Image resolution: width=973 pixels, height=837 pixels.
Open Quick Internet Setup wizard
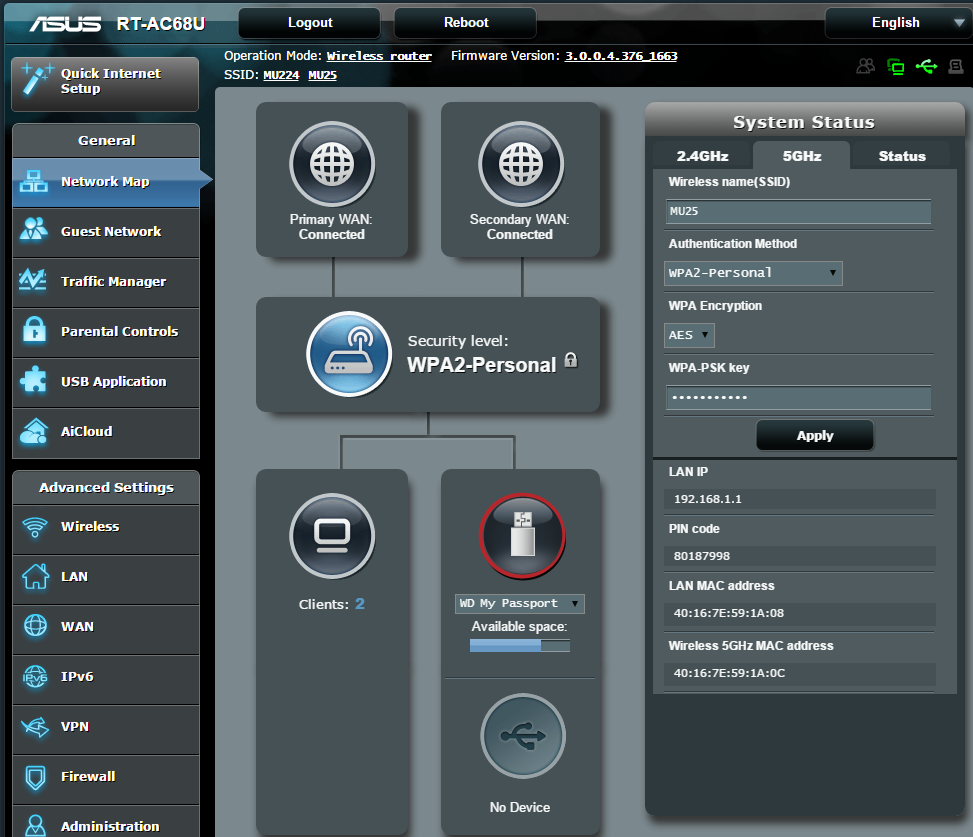105,84
